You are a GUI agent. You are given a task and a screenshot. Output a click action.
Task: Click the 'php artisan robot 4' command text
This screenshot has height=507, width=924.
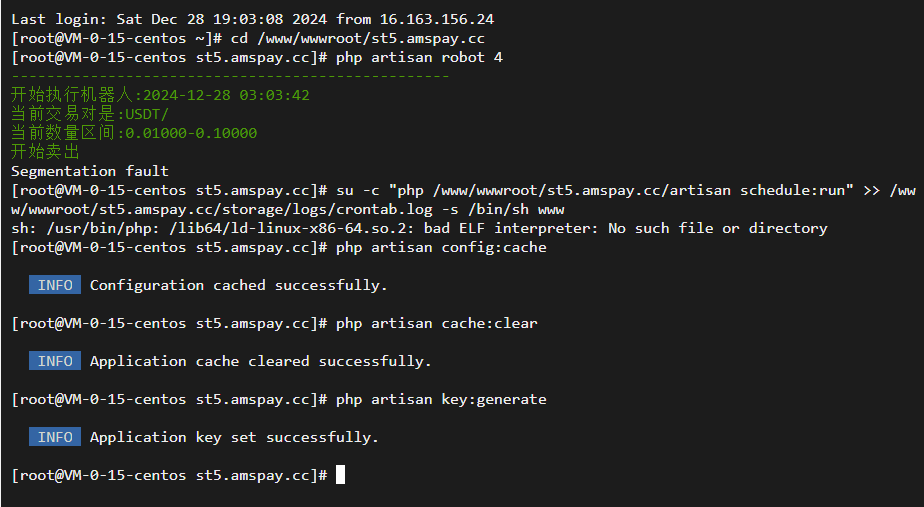(x=419, y=57)
